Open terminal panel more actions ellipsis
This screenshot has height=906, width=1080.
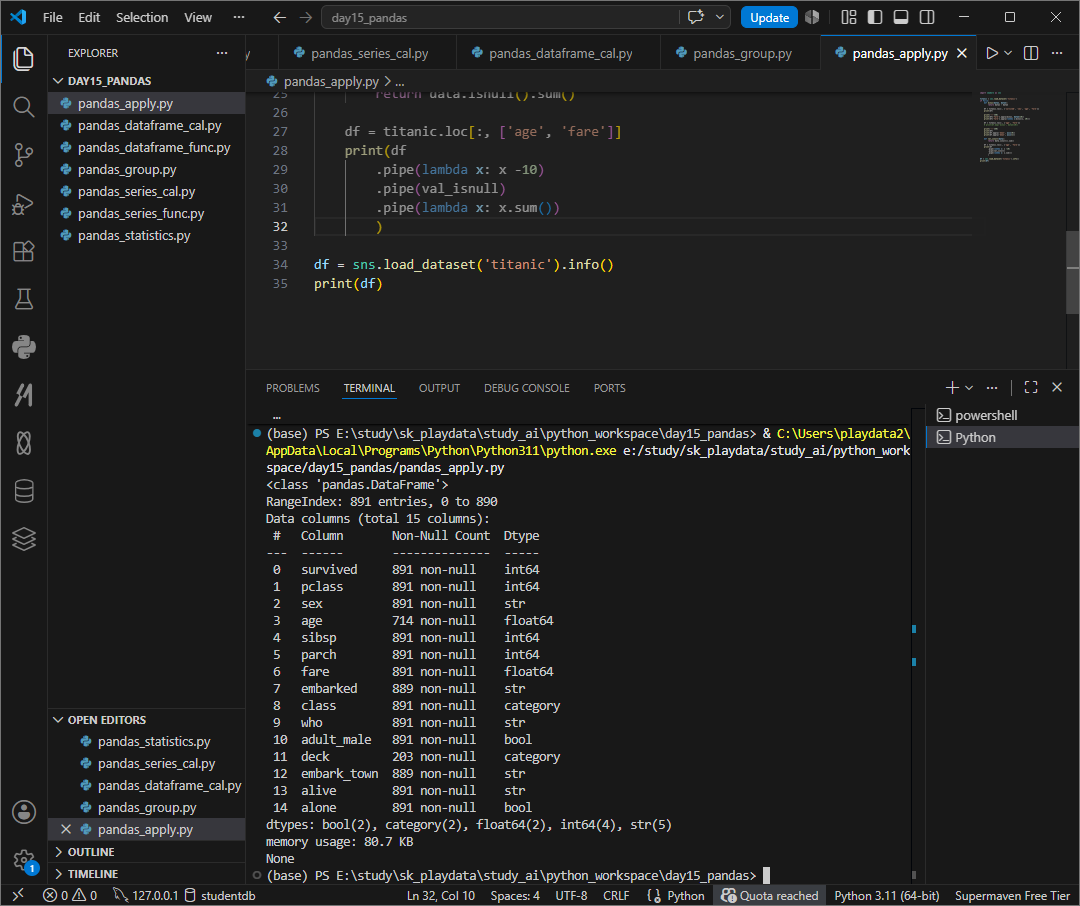pyautogui.click(x=992, y=388)
